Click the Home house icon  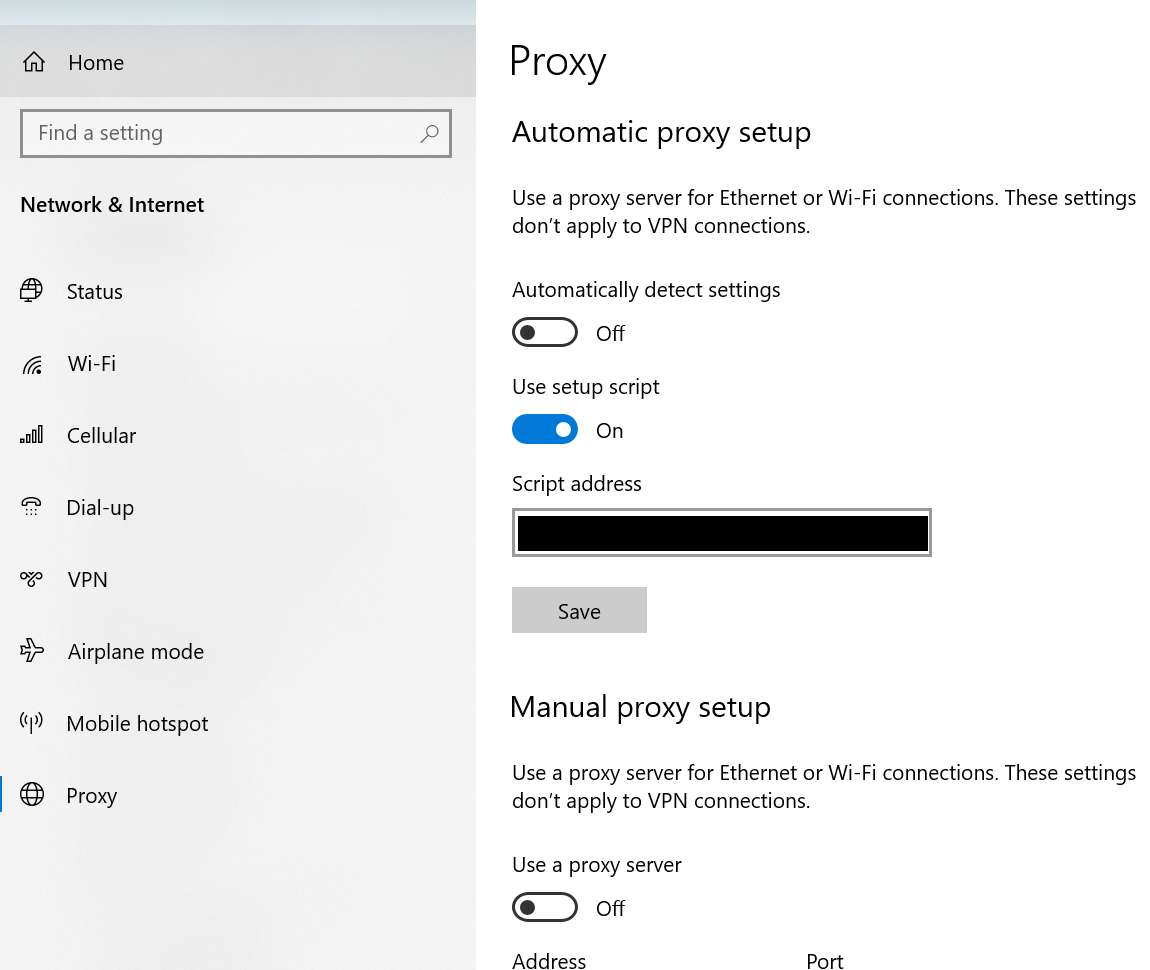[x=34, y=62]
